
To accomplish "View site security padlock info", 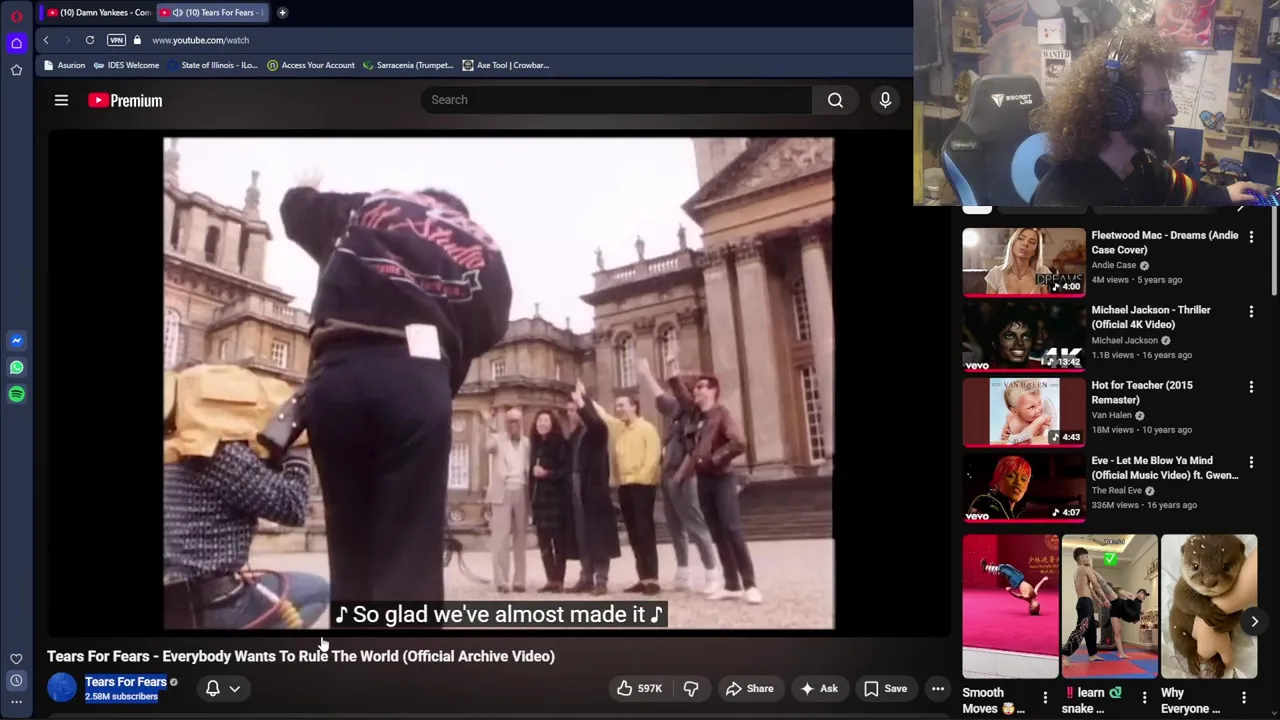I will point(137,40).
